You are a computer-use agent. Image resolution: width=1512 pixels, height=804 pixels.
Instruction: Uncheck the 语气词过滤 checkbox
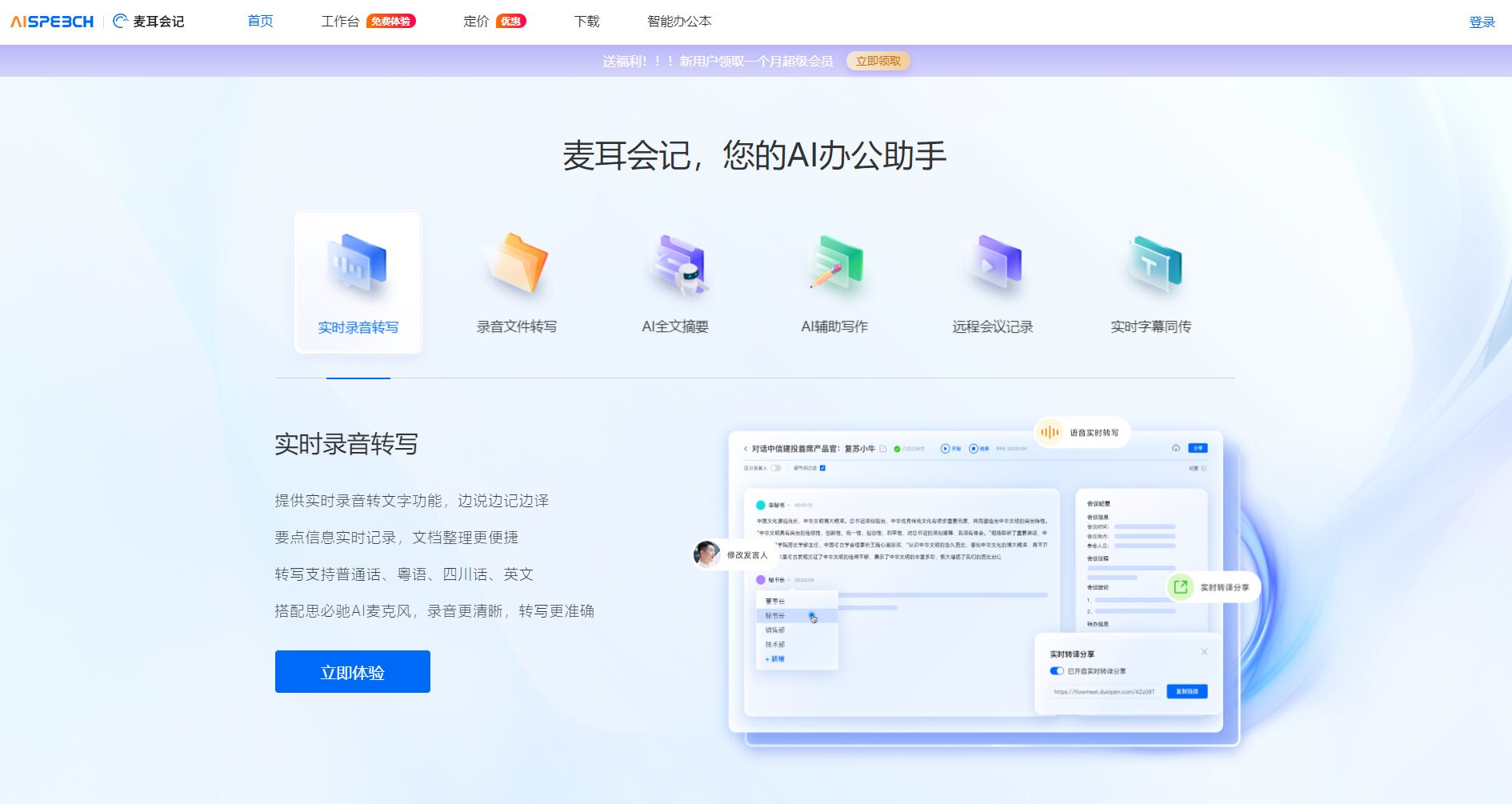(x=822, y=468)
